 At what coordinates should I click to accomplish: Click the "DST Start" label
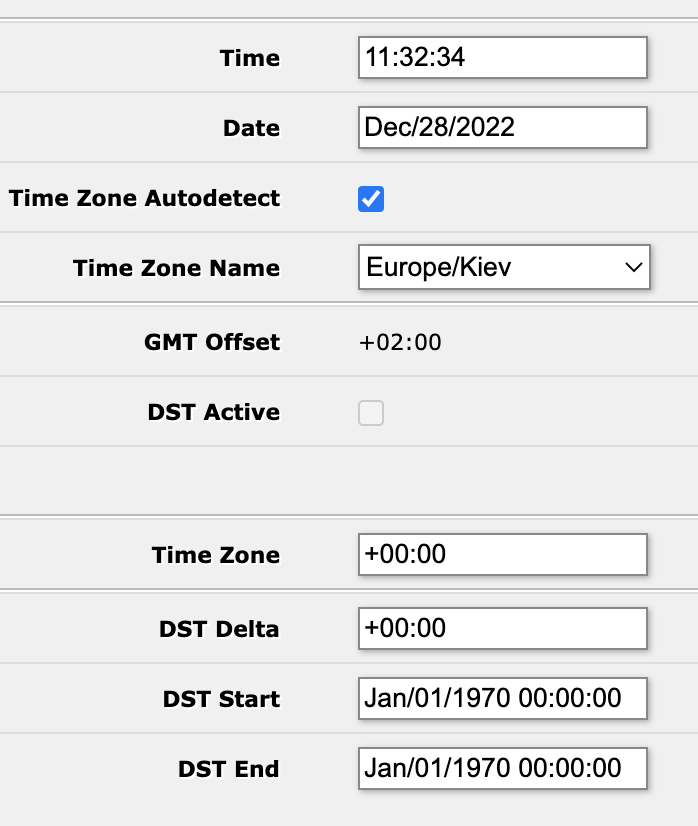pos(221,699)
